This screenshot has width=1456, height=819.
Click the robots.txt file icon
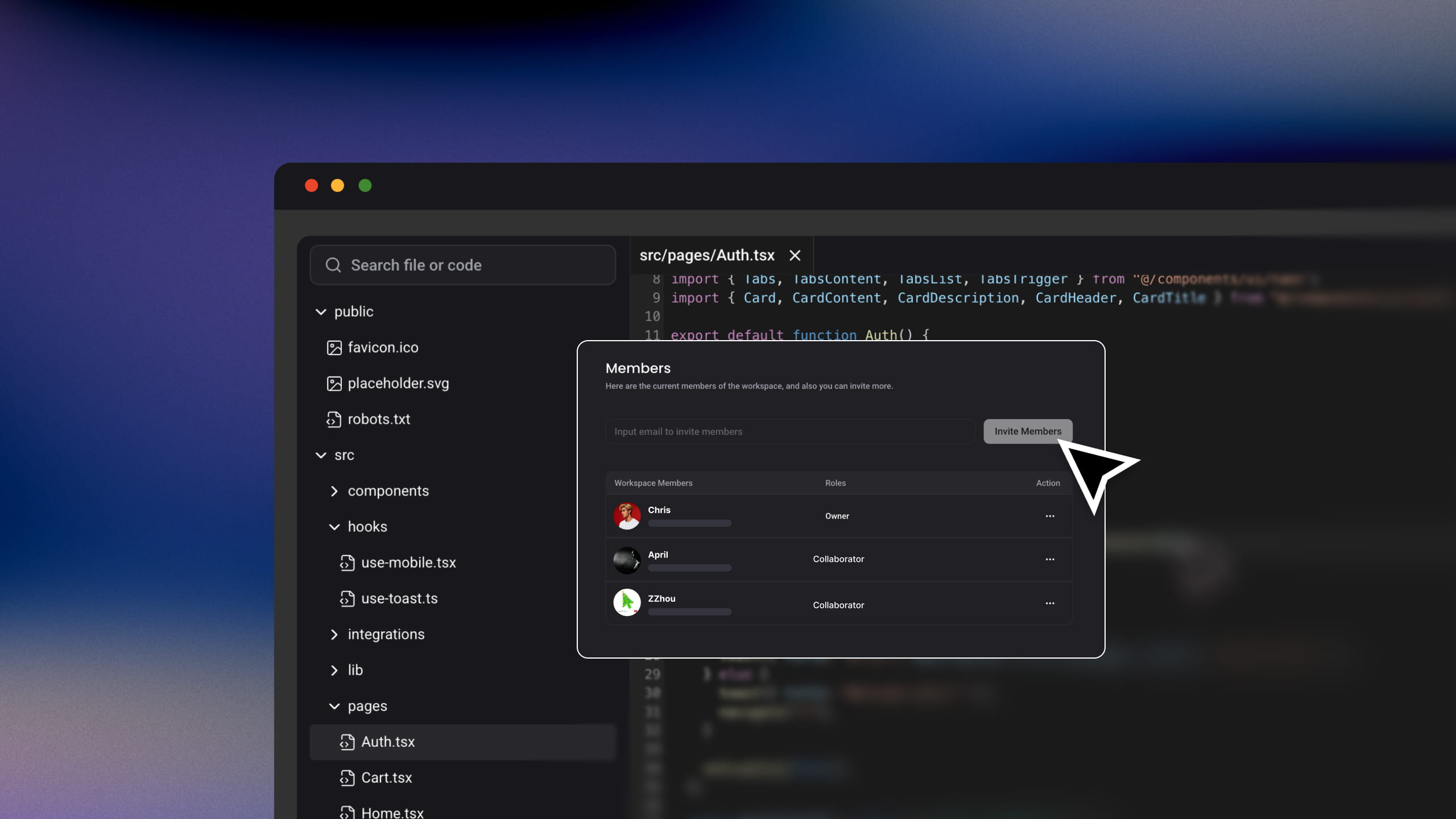[x=334, y=419]
